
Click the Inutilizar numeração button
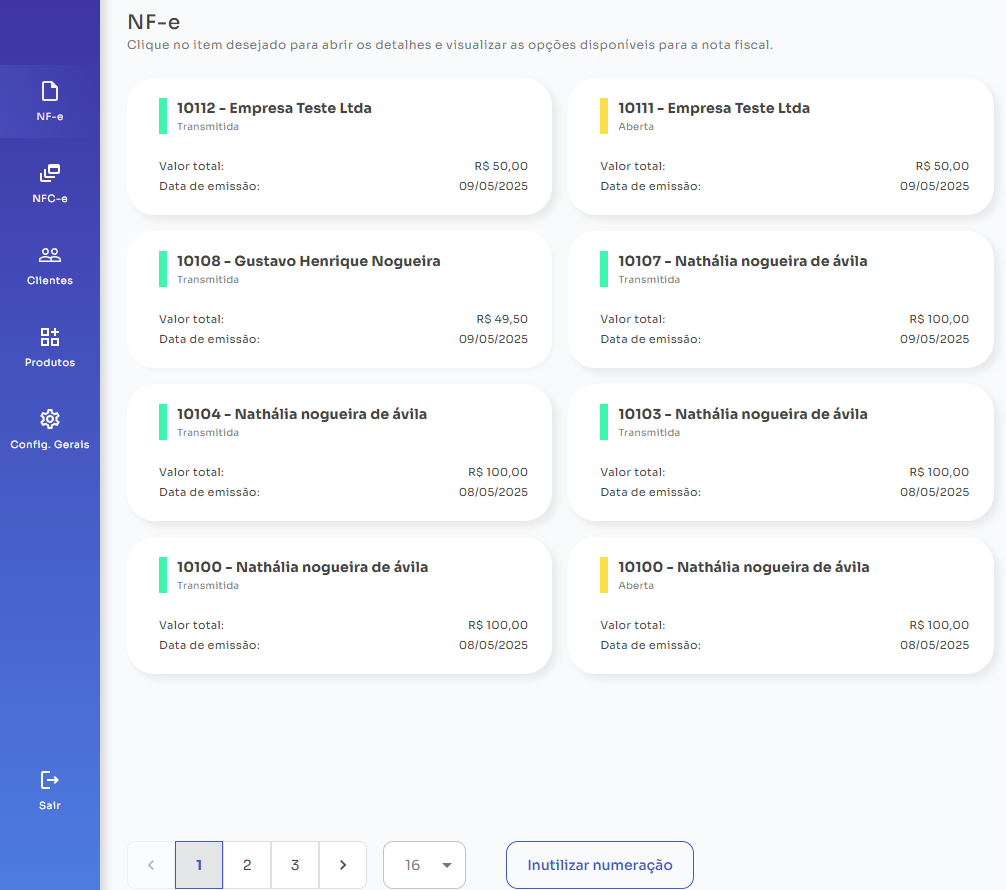(599, 865)
